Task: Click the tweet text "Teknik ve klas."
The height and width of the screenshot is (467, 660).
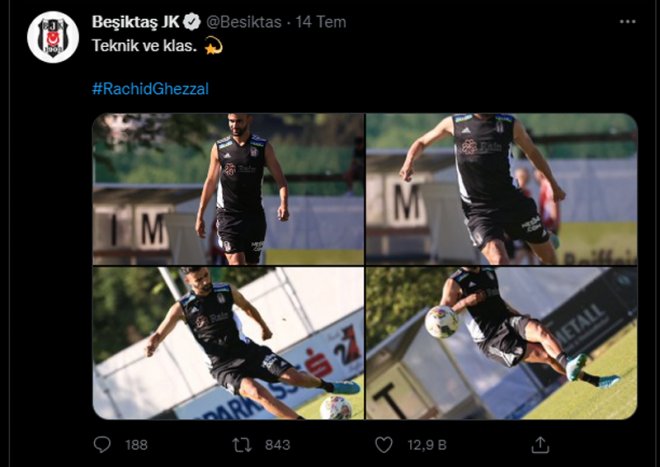Action: click(144, 45)
